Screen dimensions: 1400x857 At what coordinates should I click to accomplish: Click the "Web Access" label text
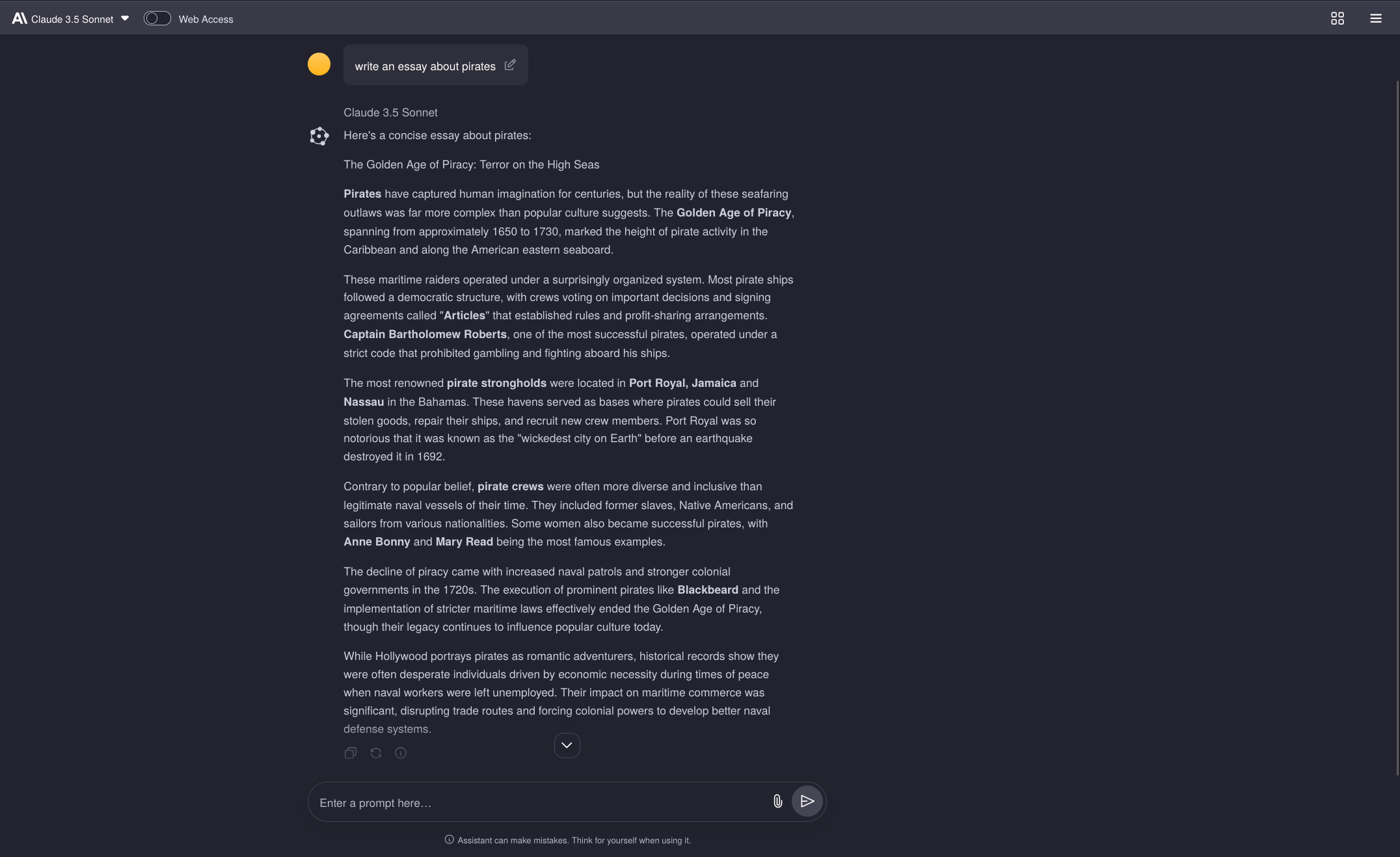206,20
